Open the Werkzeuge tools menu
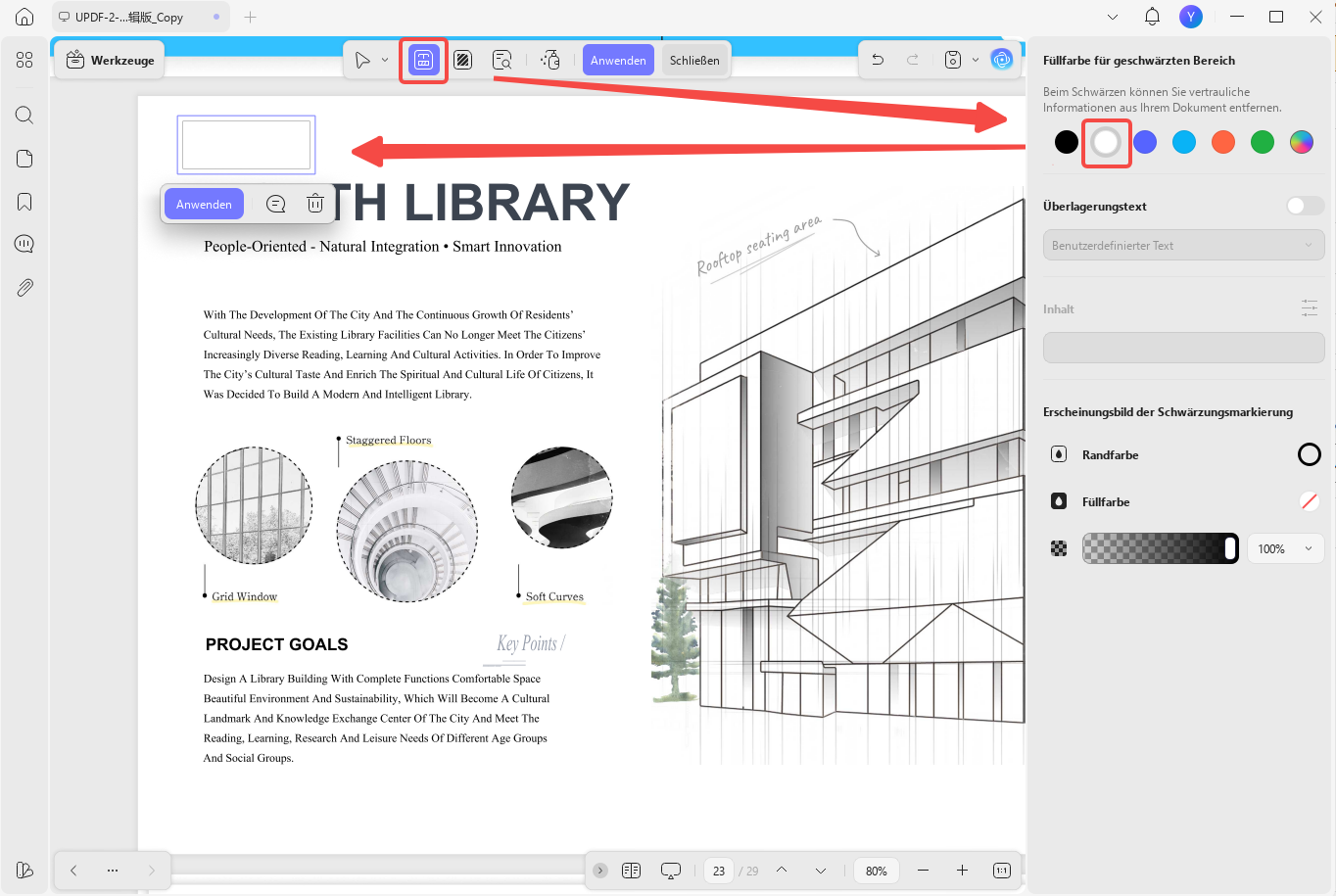 click(110, 60)
